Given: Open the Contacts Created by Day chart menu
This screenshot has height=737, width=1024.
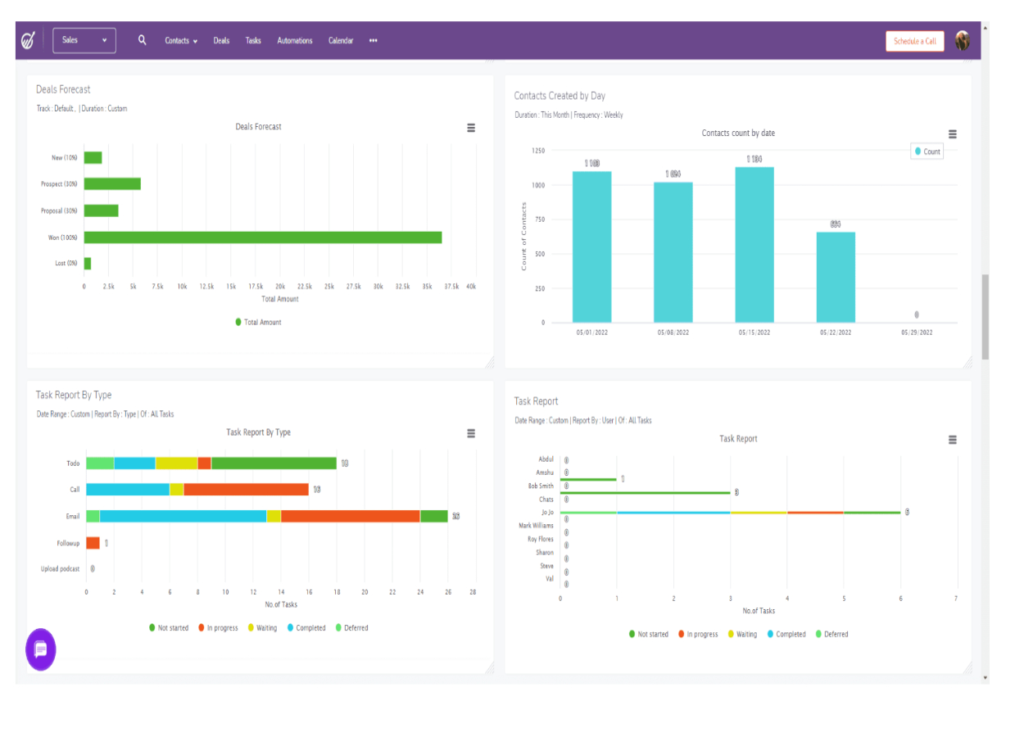Looking at the screenshot, I should pos(954,133).
